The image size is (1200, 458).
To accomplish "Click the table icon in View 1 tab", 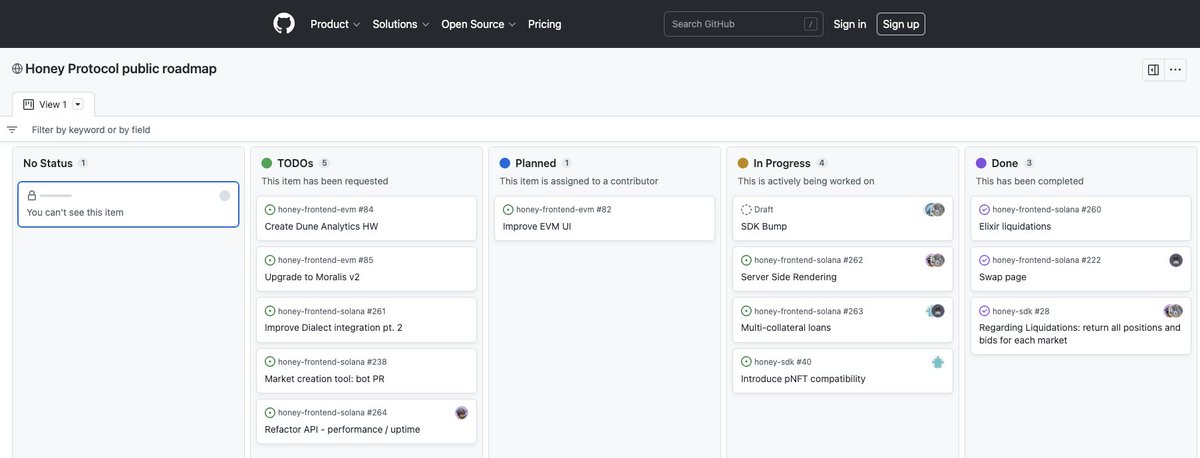I will tap(28, 104).
